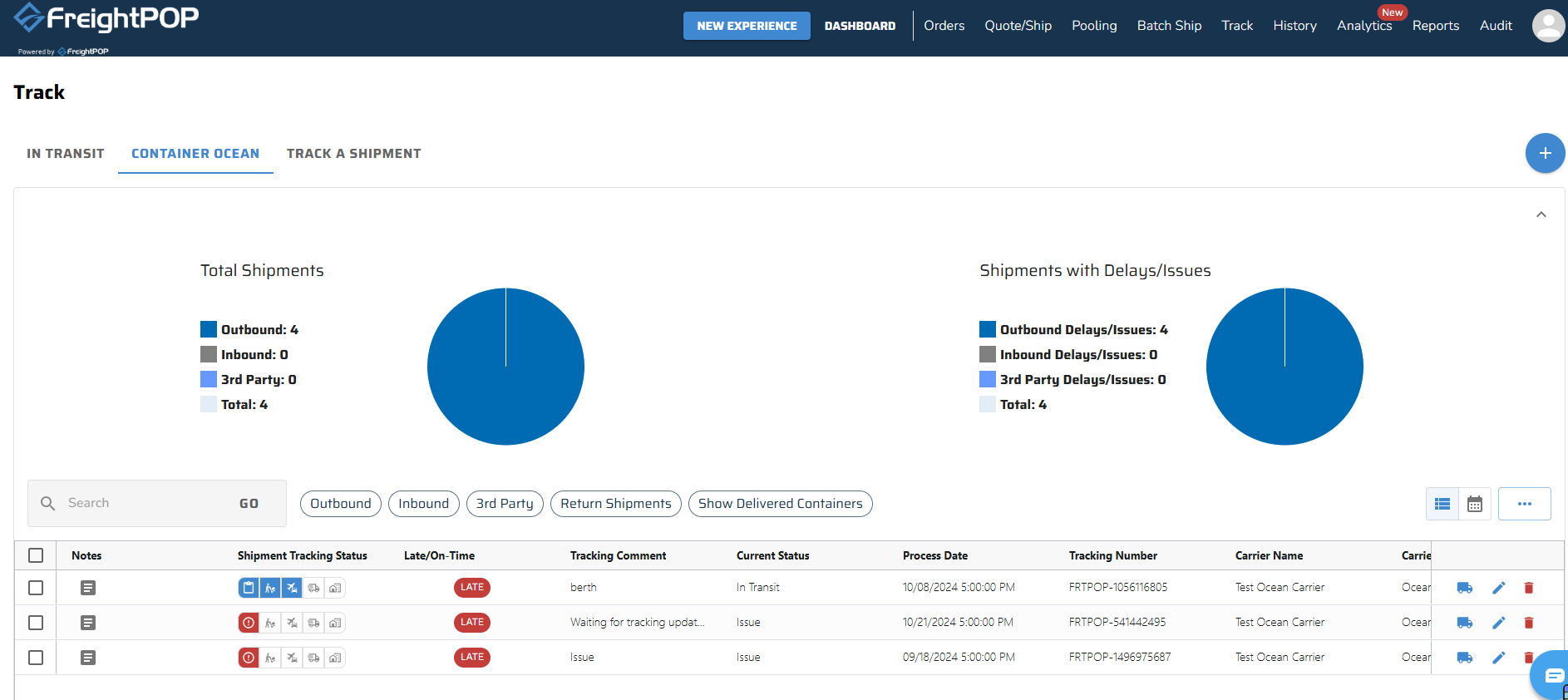Open the Orders menu
The width and height of the screenshot is (1568, 700).
pos(944,26)
